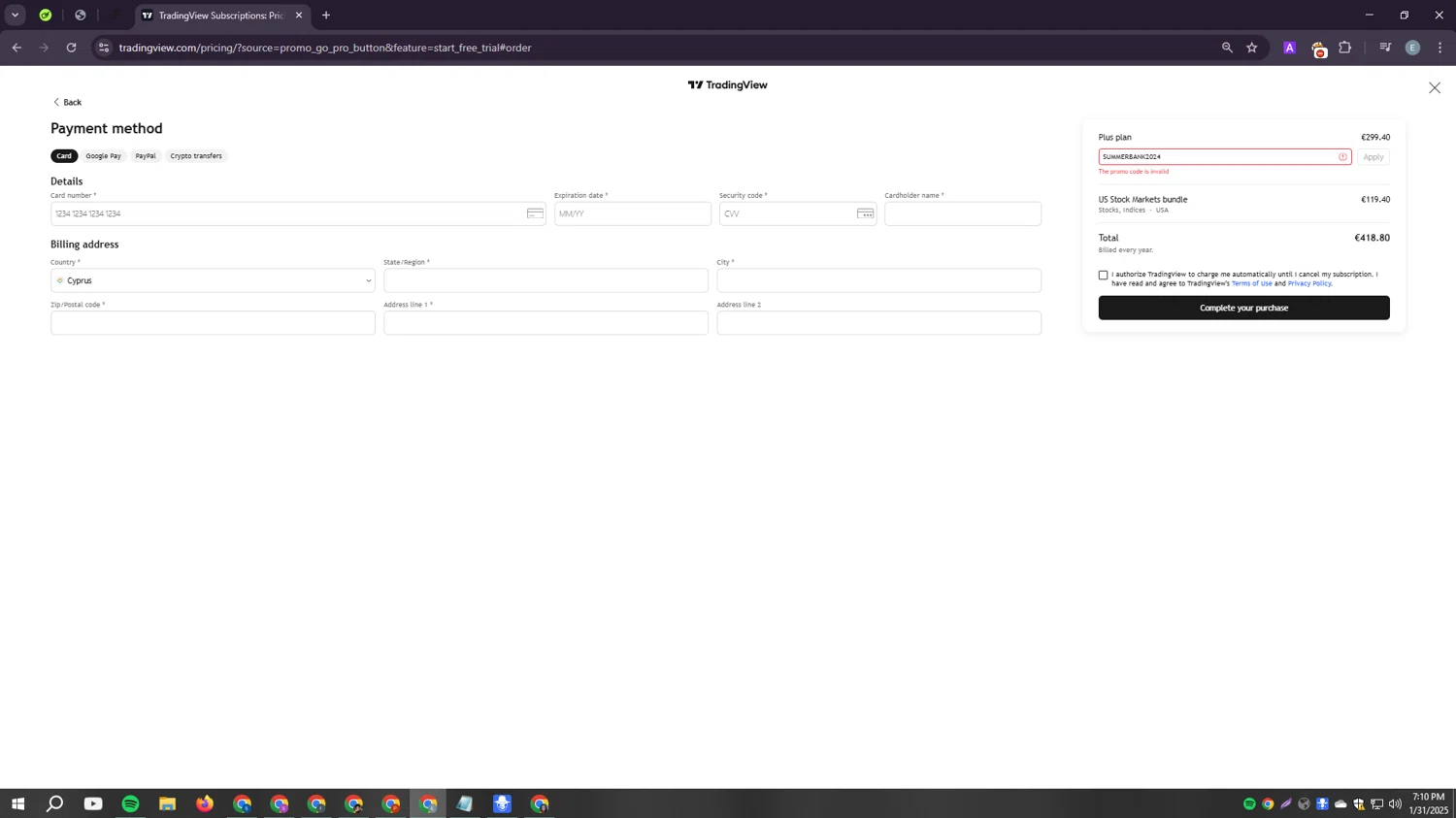Go back using the Back link
The image size is (1456, 818).
click(x=67, y=102)
